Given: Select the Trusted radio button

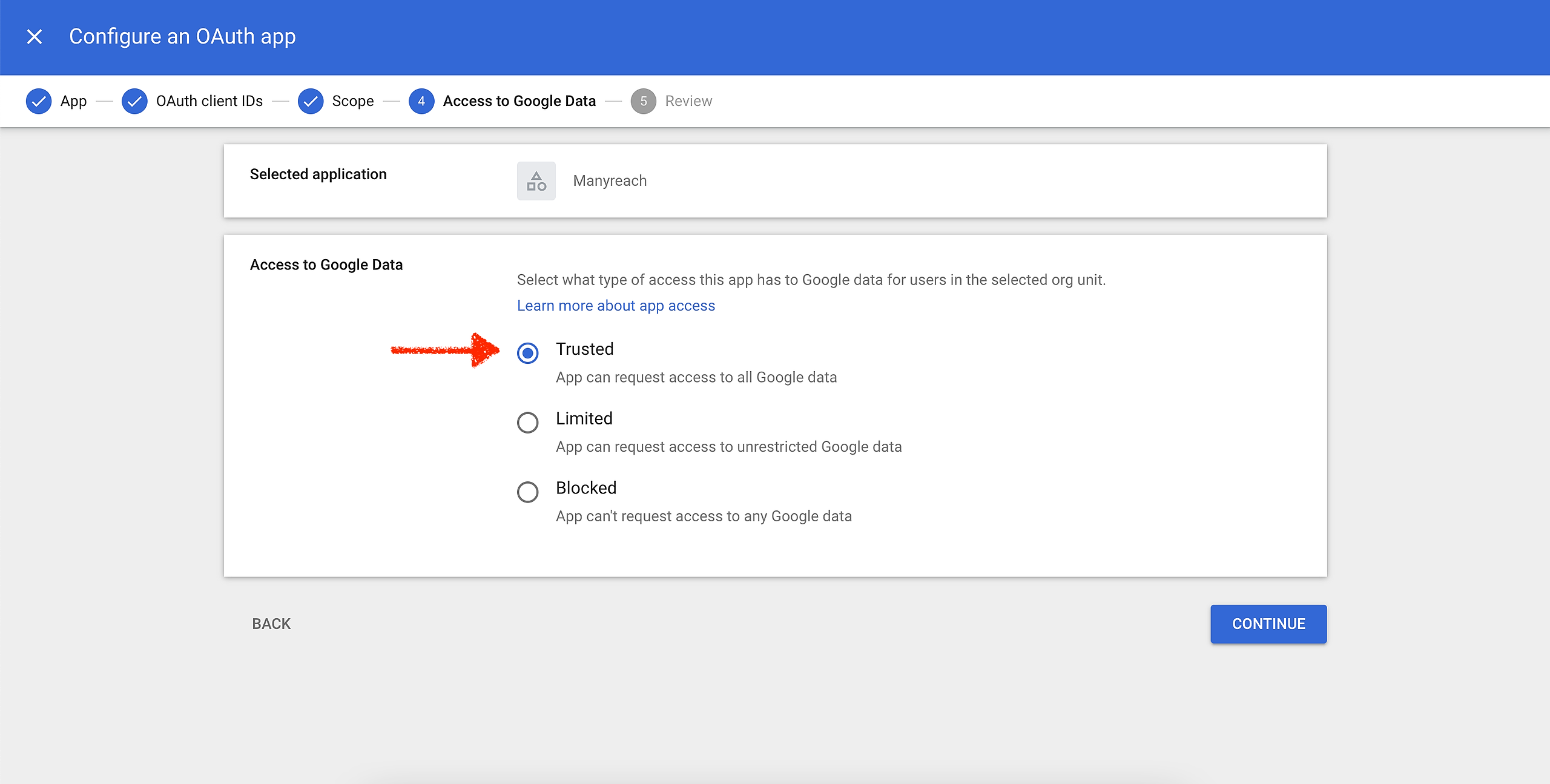Looking at the screenshot, I should (x=528, y=353).
